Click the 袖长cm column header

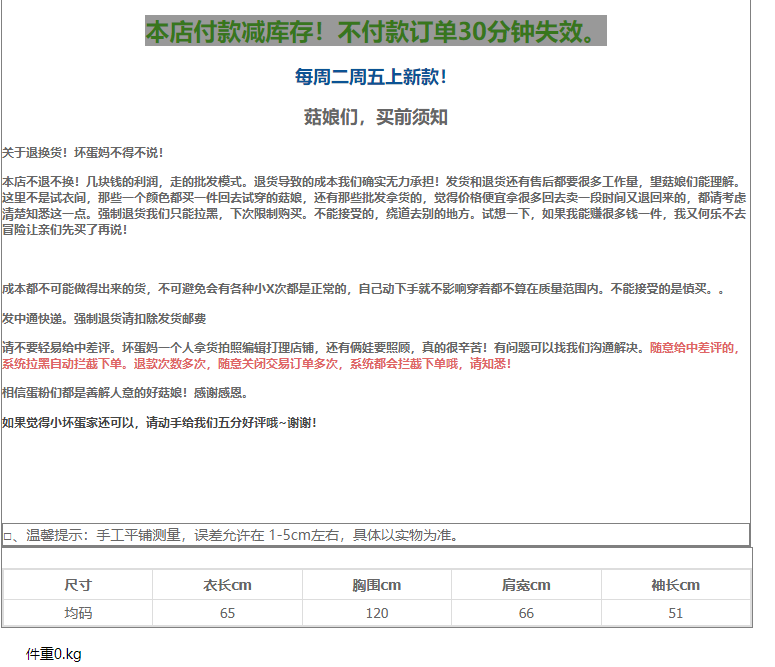pyautogui.click(x=675, y=585)
